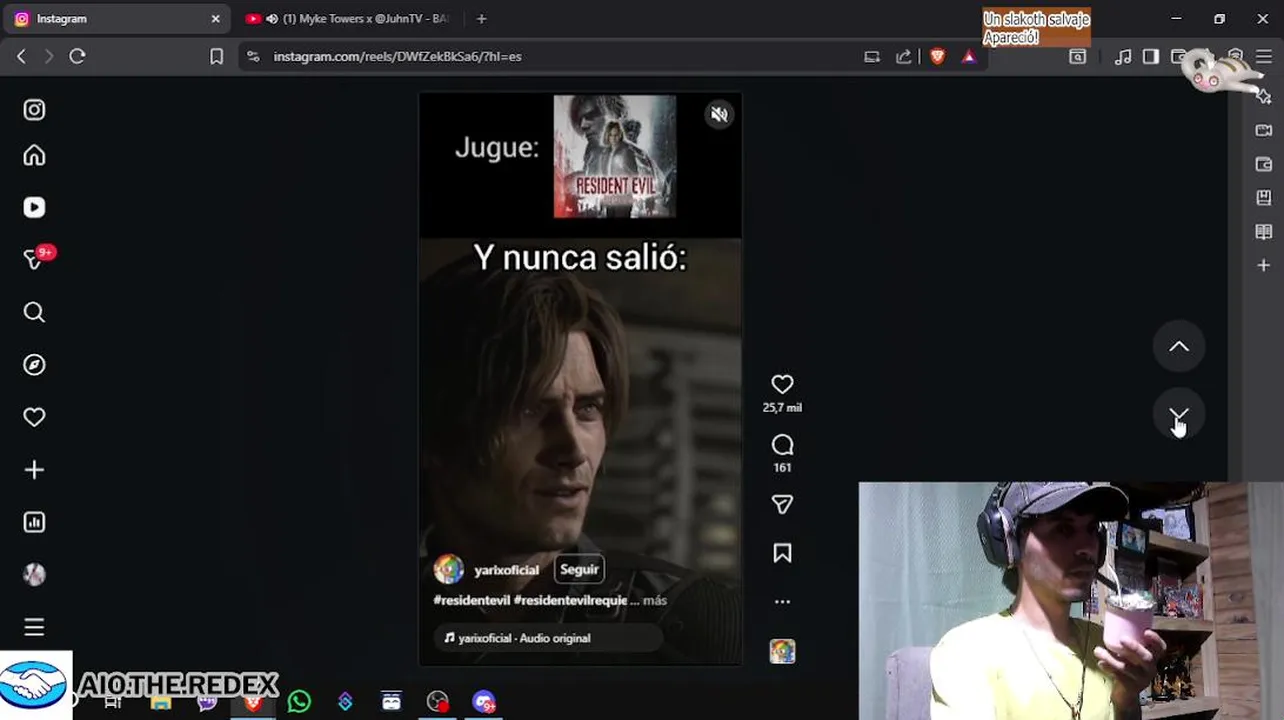Expand the caption with 'más'
This screenshot has width=1284, height=720.
[x=655, y=601]
